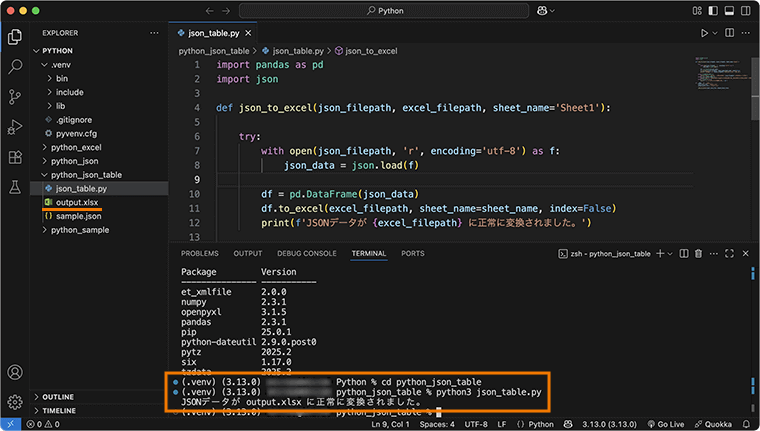This screenshot has width=760, height=431.
Task: Click Quokka in status bar
Action: pyautogui.click(x=713, y=424)
